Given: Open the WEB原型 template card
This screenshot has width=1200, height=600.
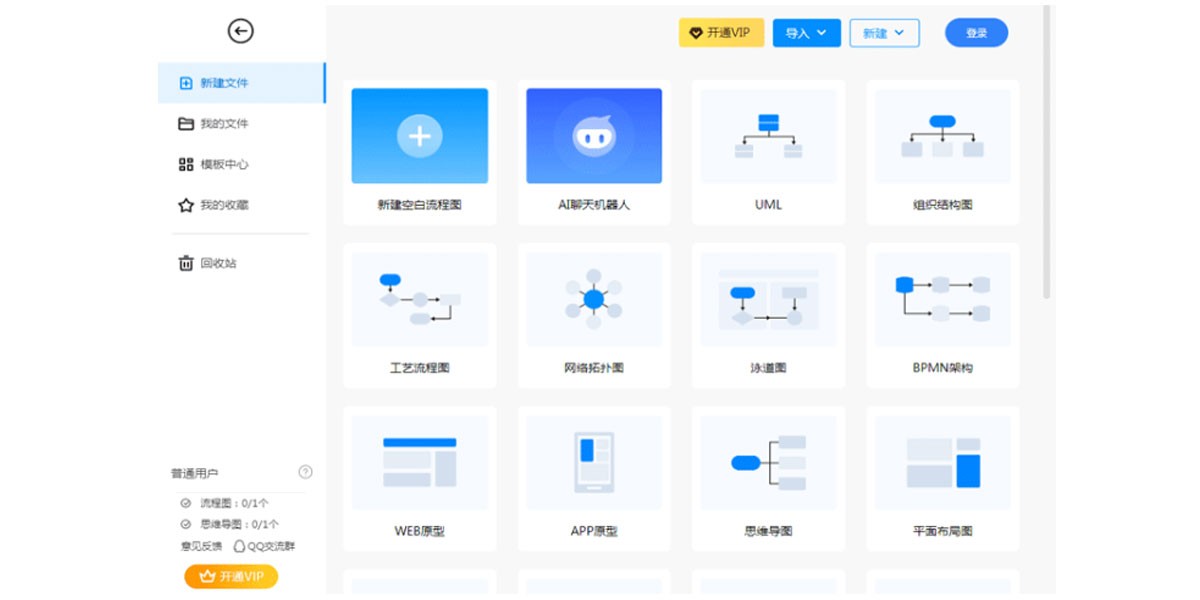Looking at the screenshot, I should pyautogui.click(x=420, y=478).
